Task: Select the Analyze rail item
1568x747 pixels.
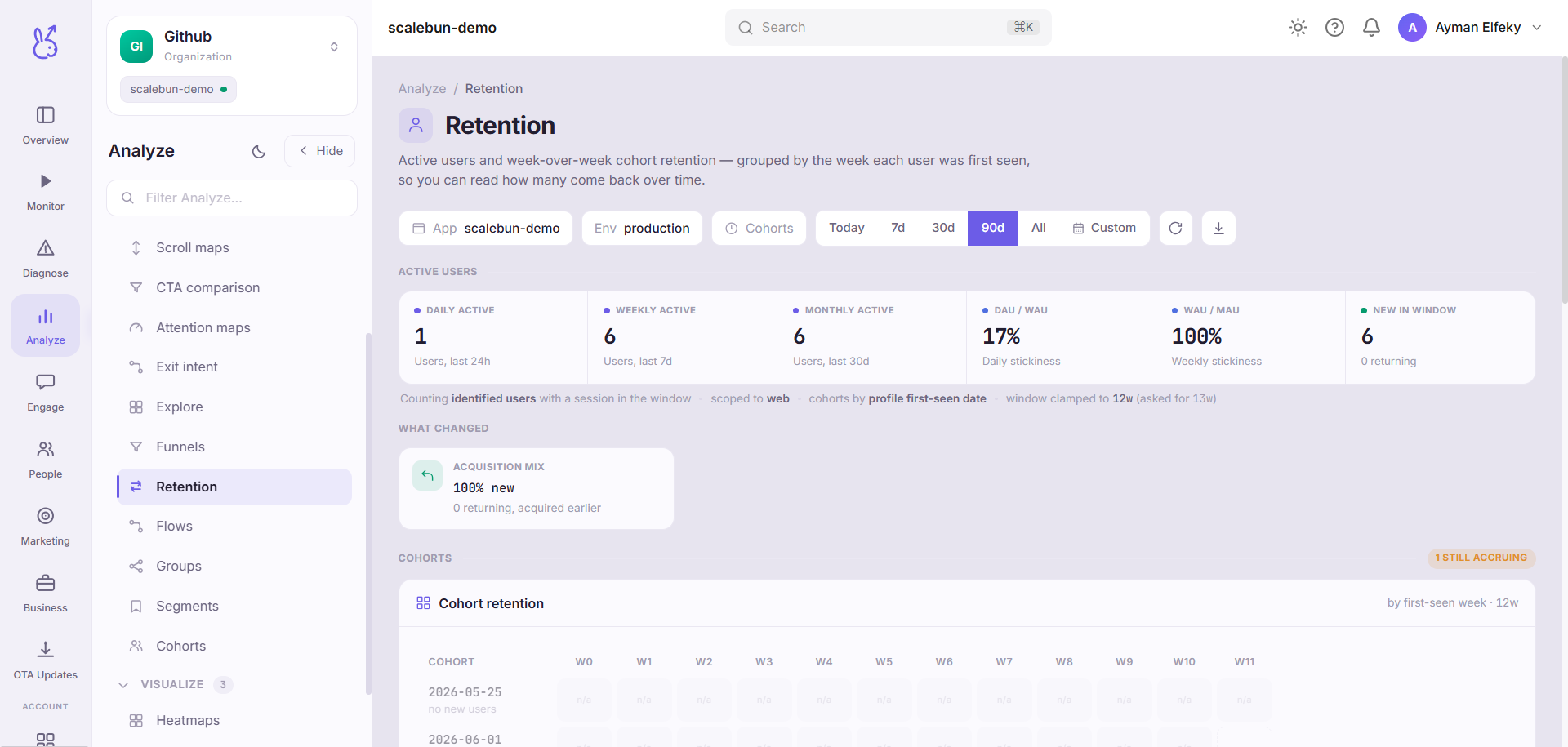Action: click(x=46, y=326)
